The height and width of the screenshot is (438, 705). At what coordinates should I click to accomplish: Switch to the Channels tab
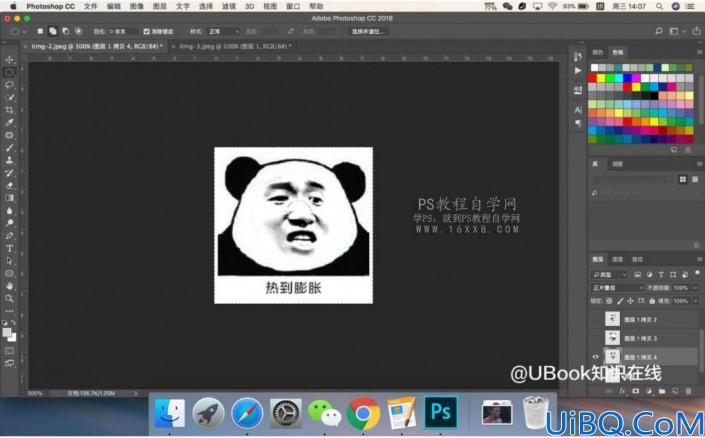[x=617, y=259]
